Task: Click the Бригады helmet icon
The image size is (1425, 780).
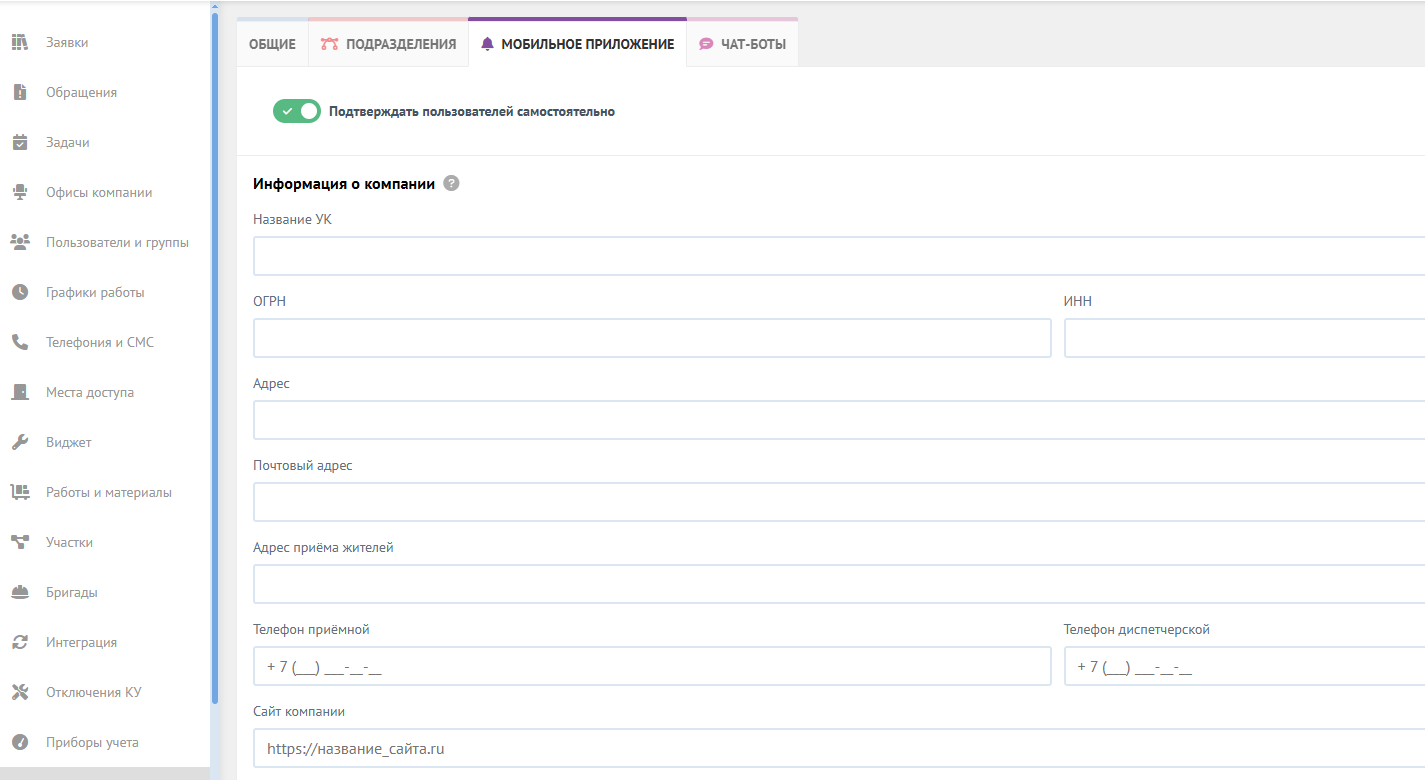Action: coord(19,592)
